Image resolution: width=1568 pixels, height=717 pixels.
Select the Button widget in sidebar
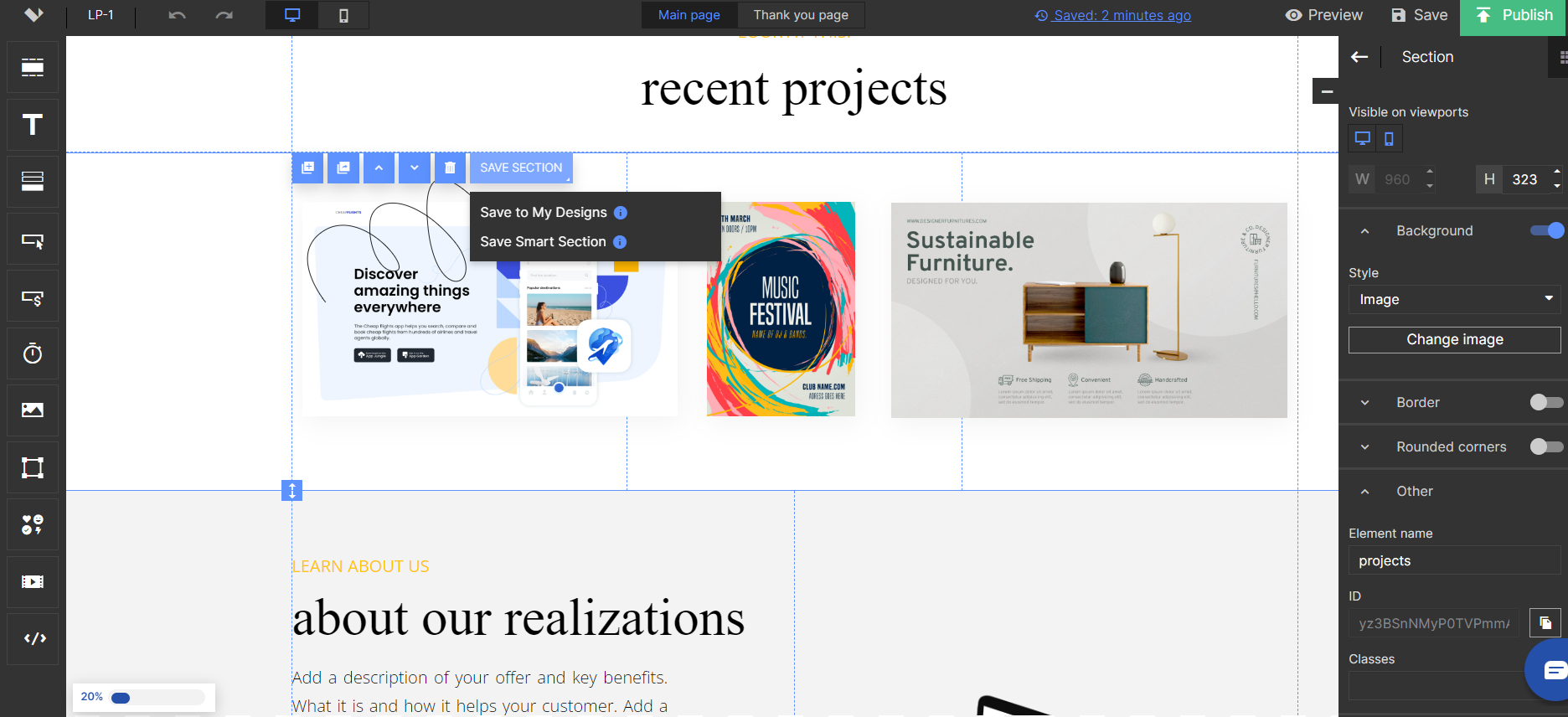click(33, 240)
